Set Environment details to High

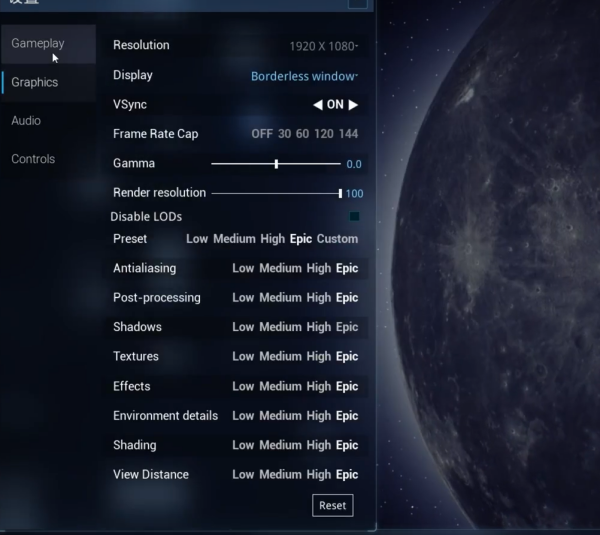tap(319, 416)
